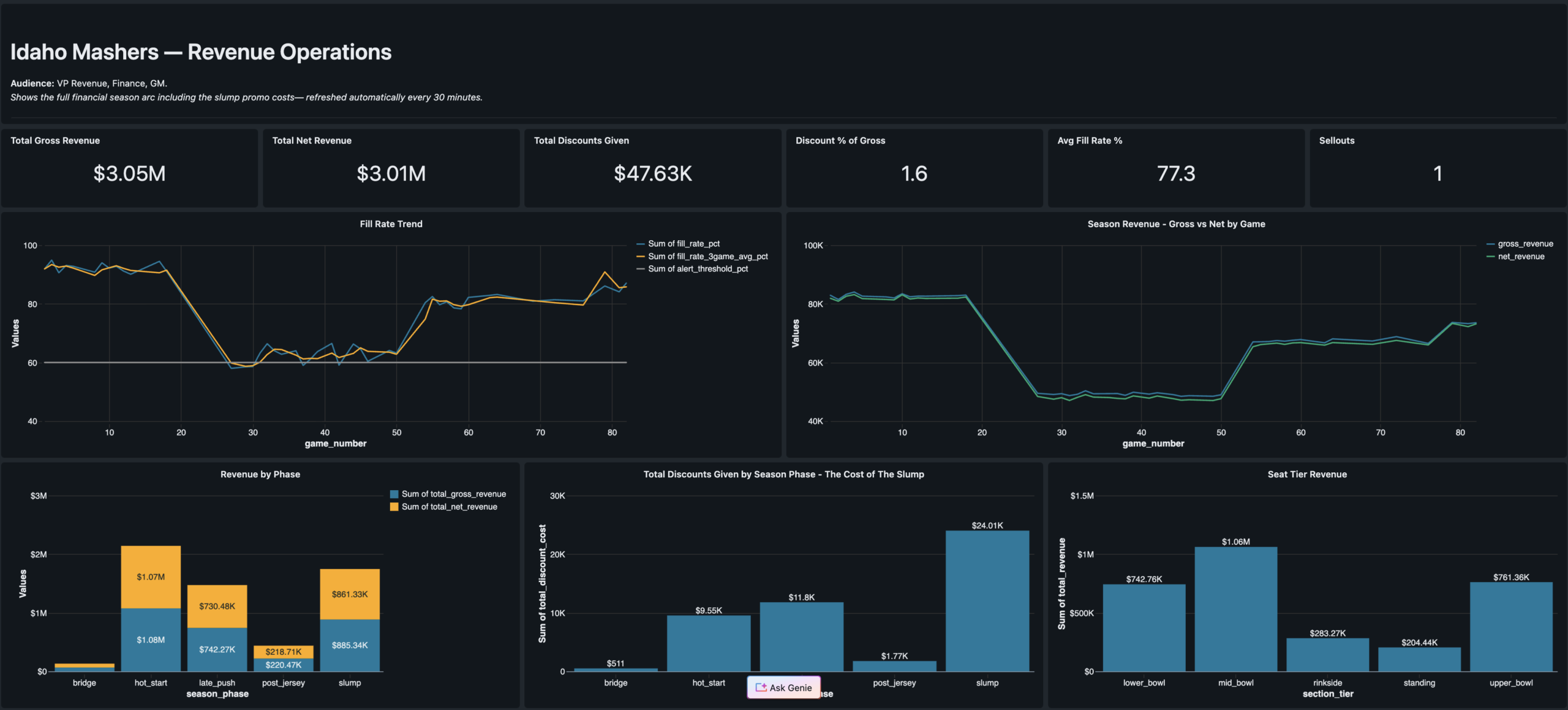
Task: Select the rinkside bar in Seat Tier Revenue
Action: 1327,655
